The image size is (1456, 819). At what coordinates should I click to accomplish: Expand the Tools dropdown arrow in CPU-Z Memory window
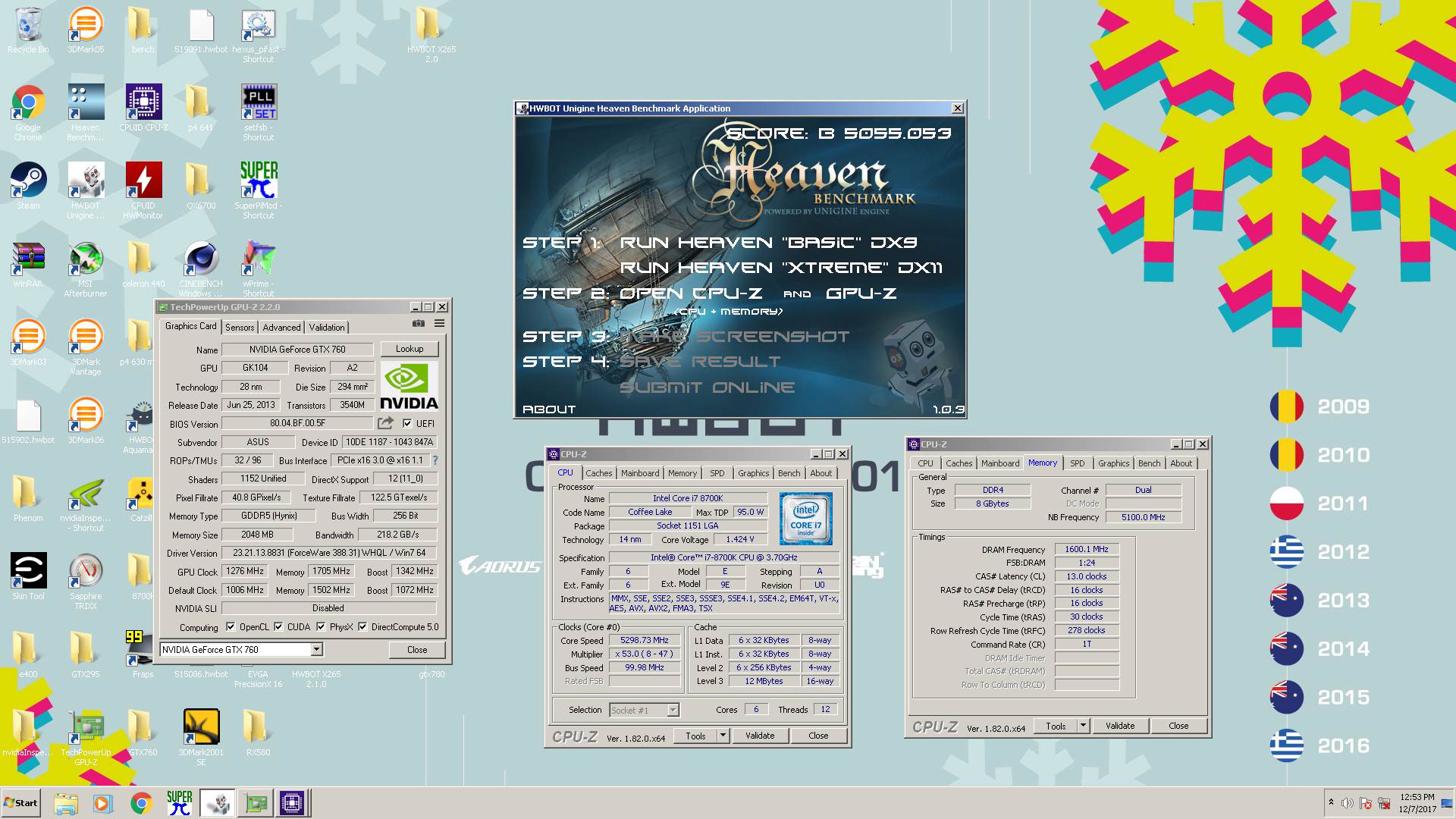(1083, 726)
